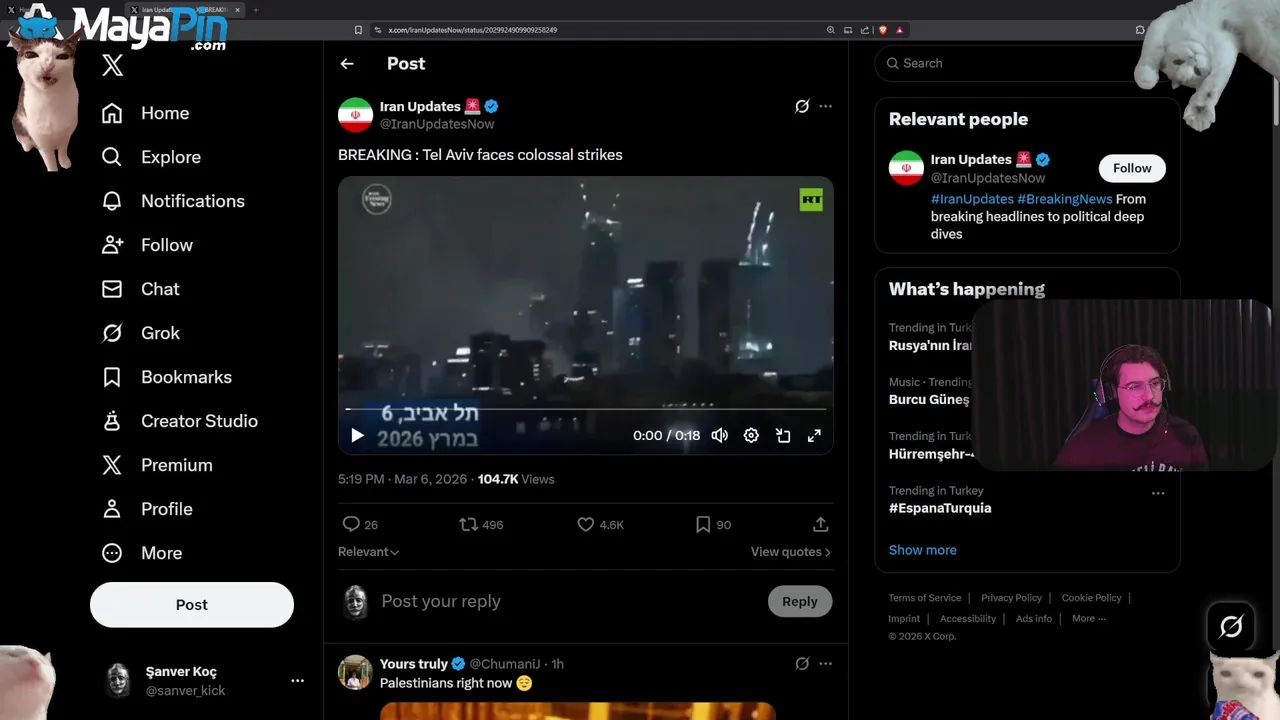Click the Brave Shields icon

pos(883,30)
